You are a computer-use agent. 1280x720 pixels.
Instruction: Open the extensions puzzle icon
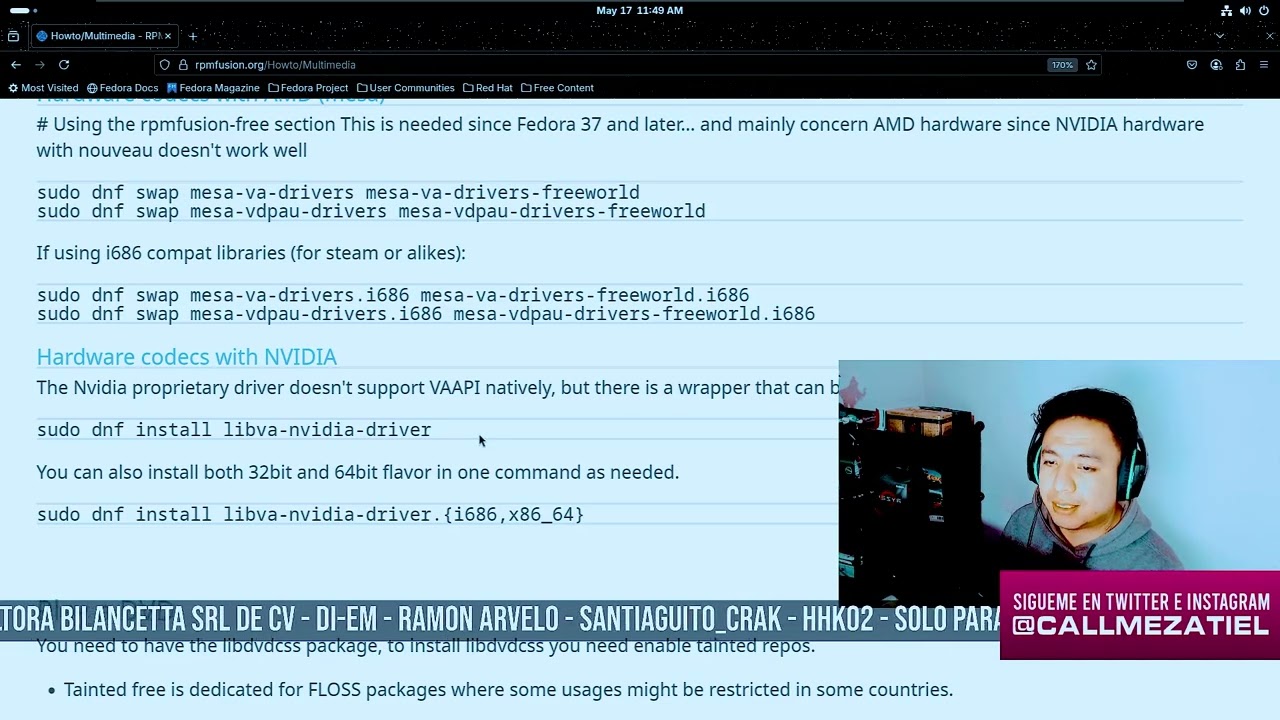[x=1240, y=65]
